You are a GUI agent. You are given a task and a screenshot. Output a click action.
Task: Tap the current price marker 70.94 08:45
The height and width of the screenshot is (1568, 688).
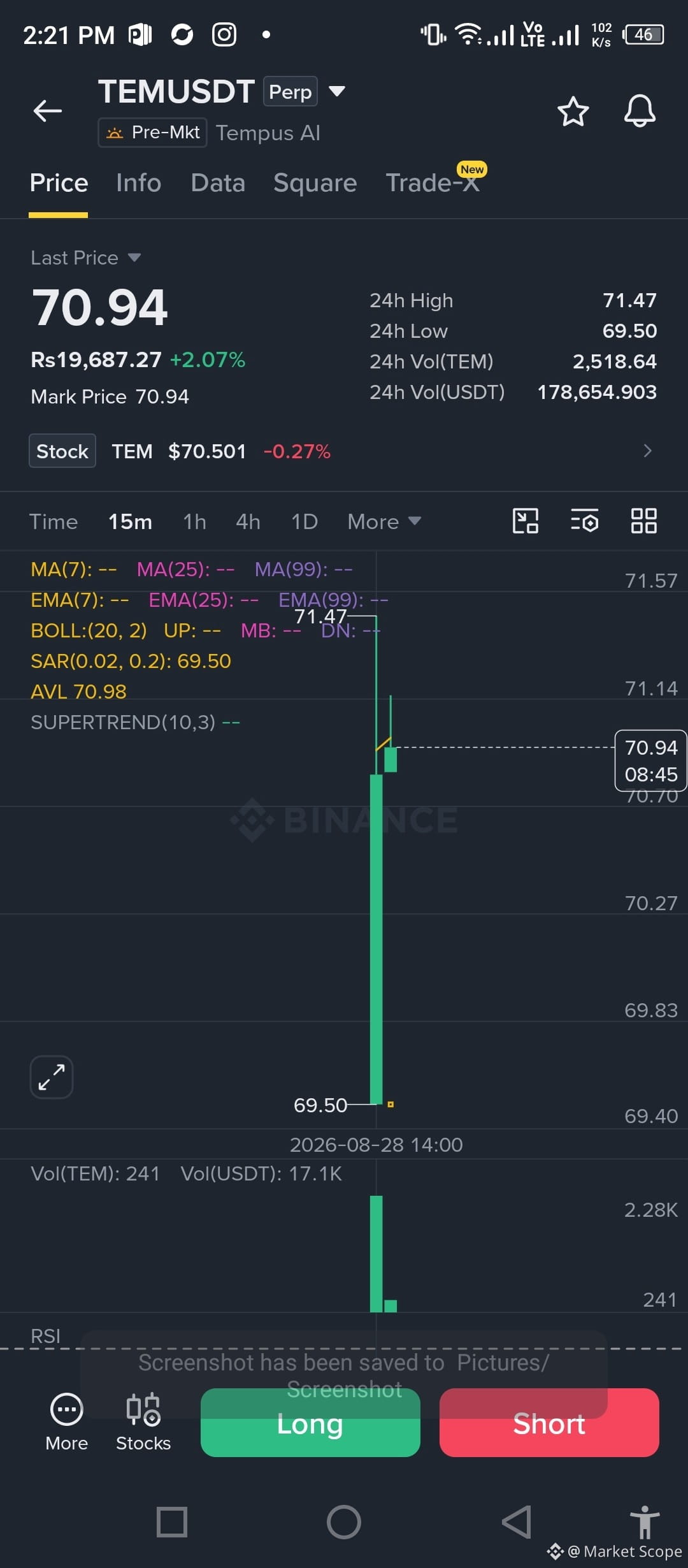point(650,760)
